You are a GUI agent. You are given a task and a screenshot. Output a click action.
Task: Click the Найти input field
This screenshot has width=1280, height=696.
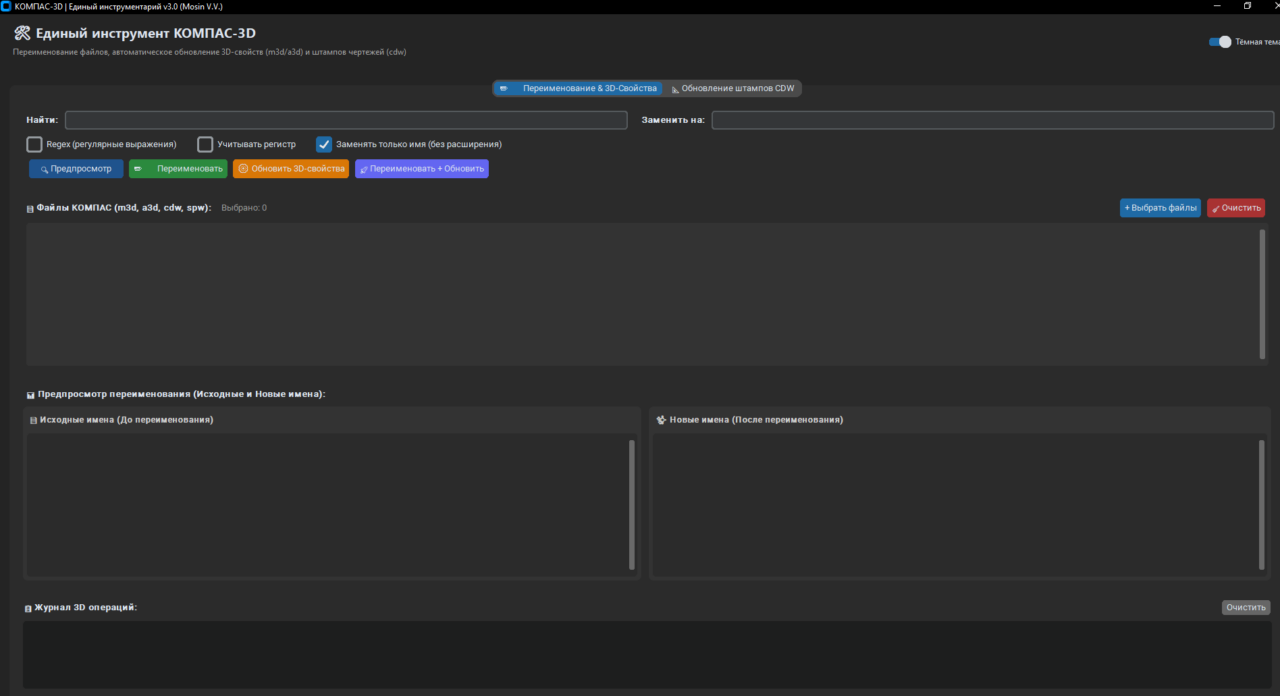[346, 120]
